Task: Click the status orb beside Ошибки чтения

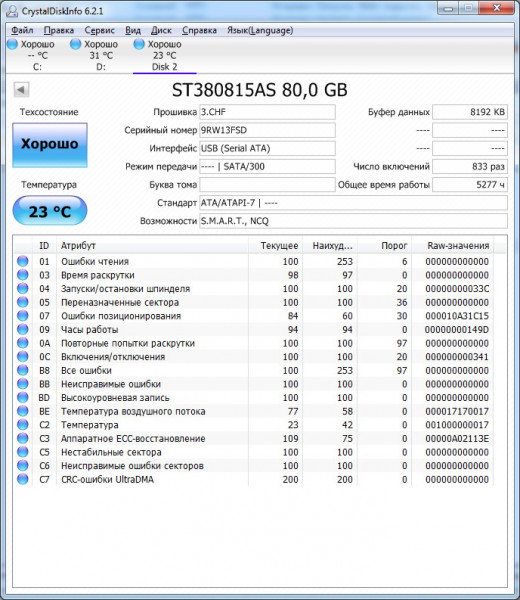Action: coord(23,261)
